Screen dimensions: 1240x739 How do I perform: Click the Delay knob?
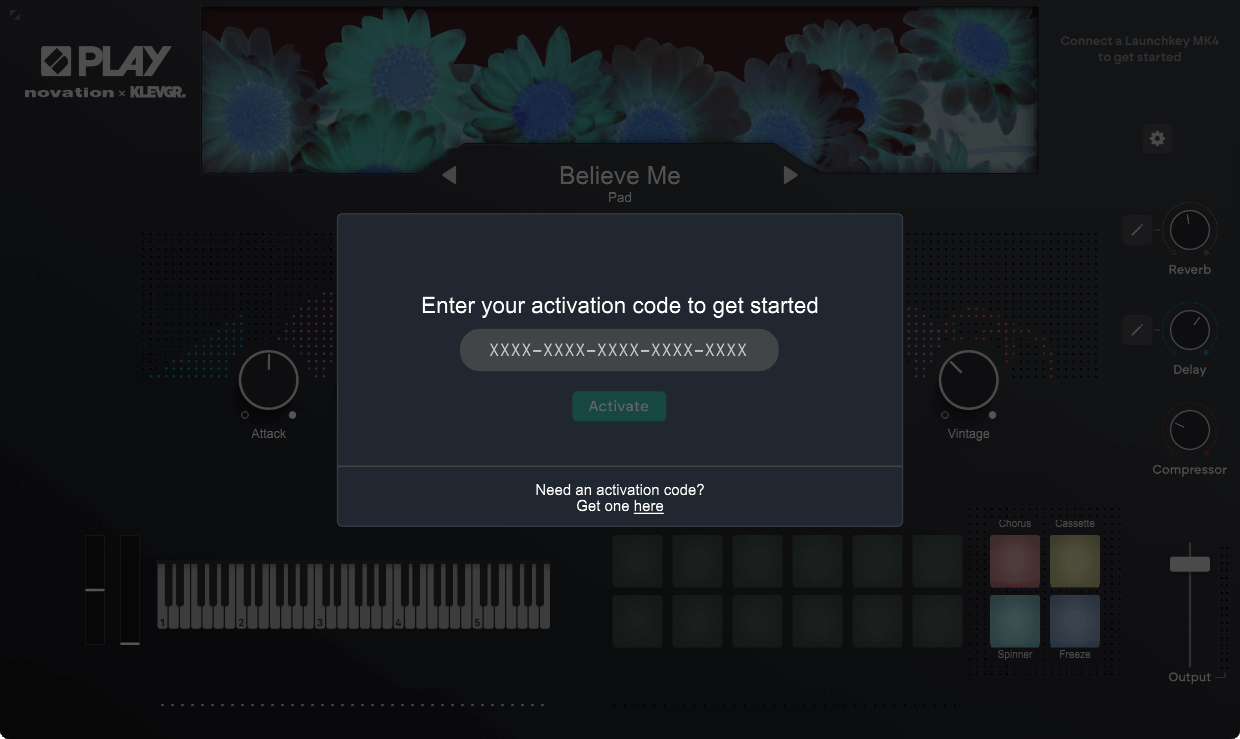[1189, 330]
